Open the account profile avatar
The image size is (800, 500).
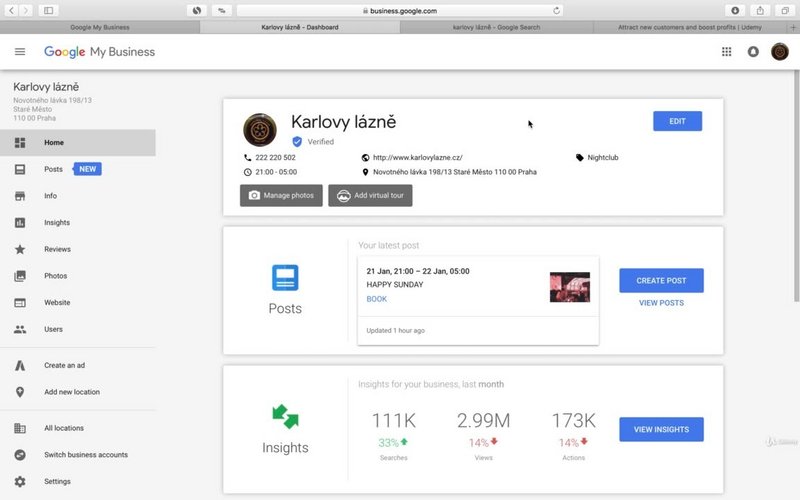[780, 52]
